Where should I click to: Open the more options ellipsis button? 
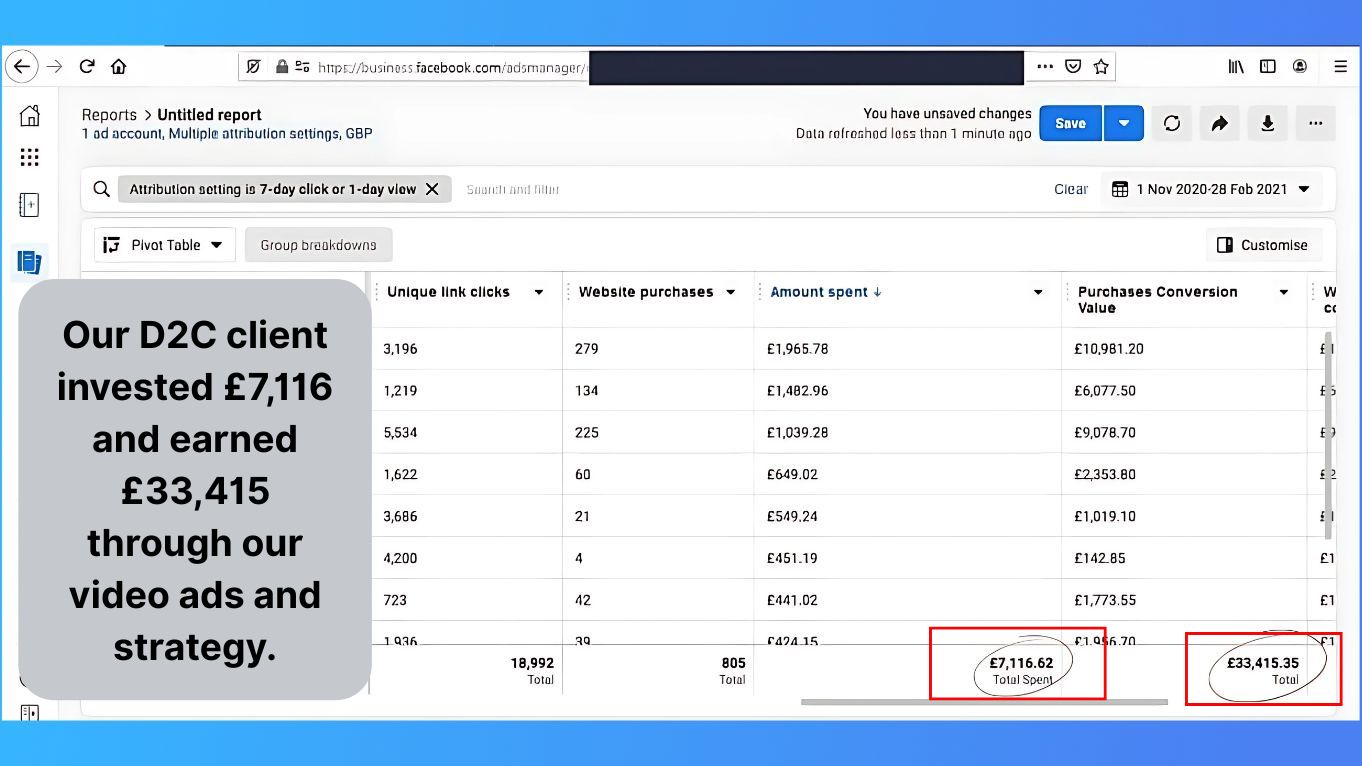[1315, 124]
